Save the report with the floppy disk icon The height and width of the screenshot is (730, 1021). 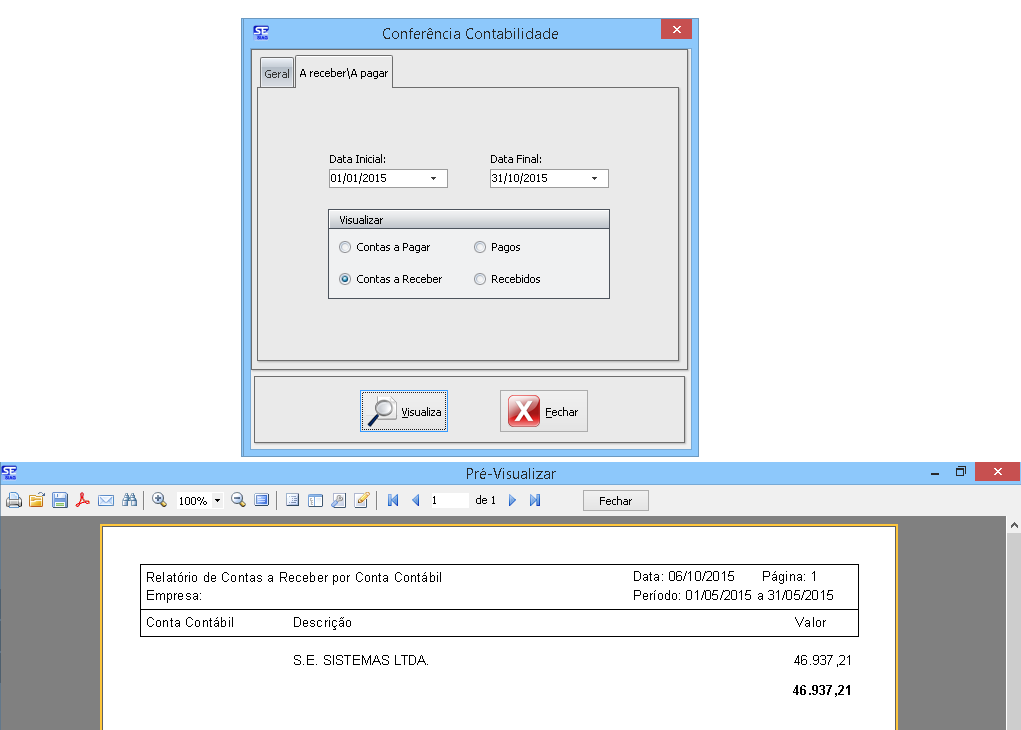(x=60, y=500)
